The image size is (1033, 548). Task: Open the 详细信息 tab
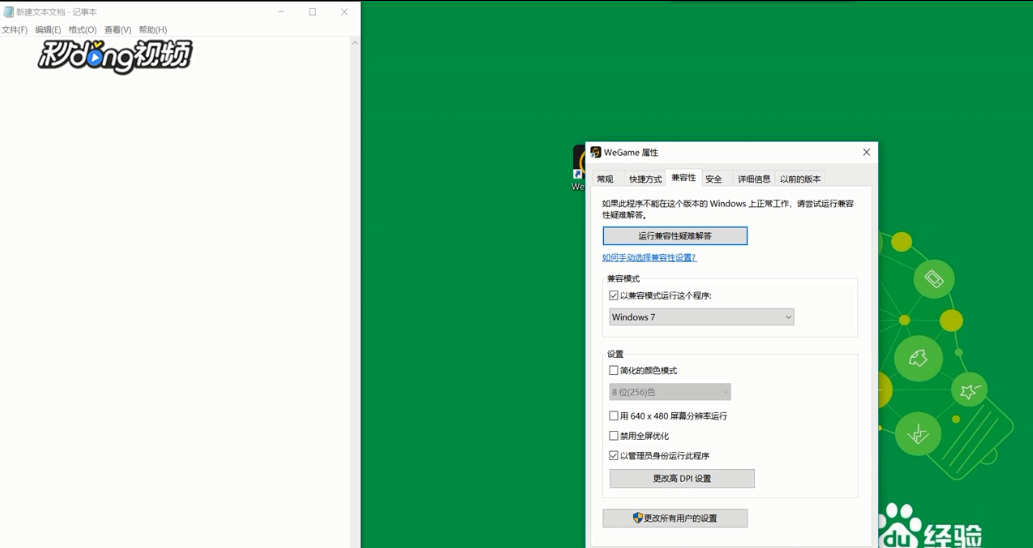tap(754, 179)
